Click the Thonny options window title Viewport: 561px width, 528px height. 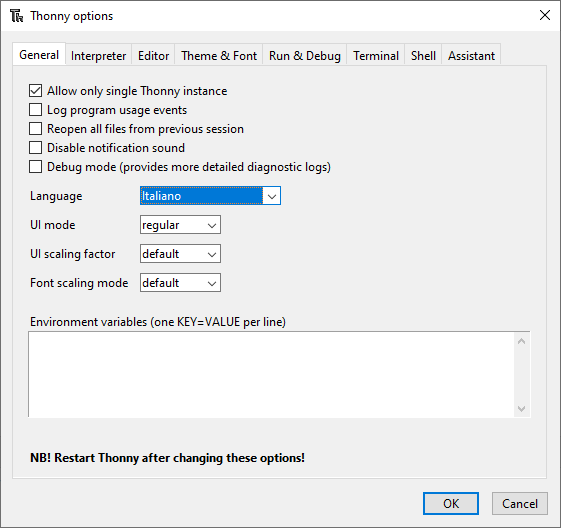[x=72, y=16]
